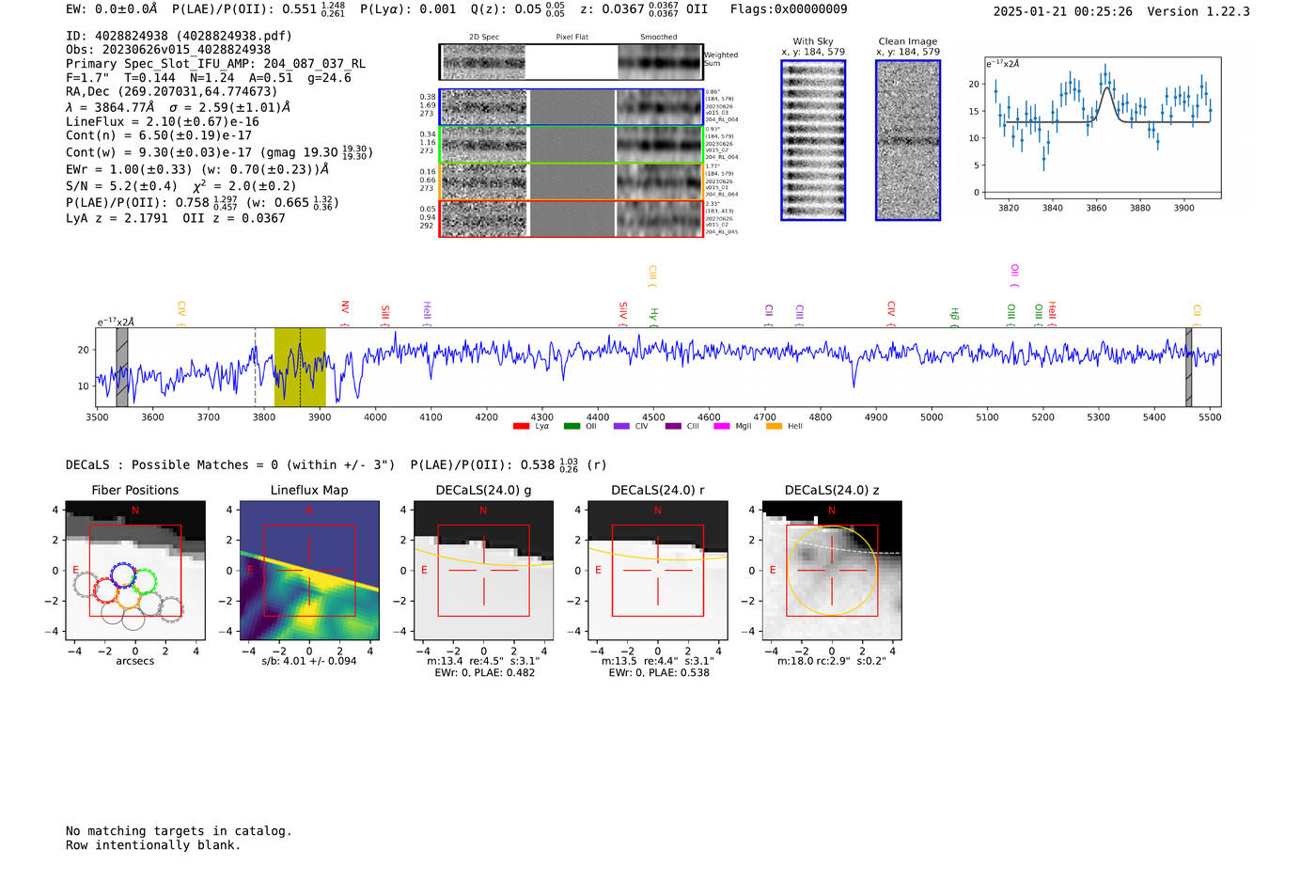Click the green OII legend swatch
Screen dimensions: 1316x896
[x=572, y=427]
